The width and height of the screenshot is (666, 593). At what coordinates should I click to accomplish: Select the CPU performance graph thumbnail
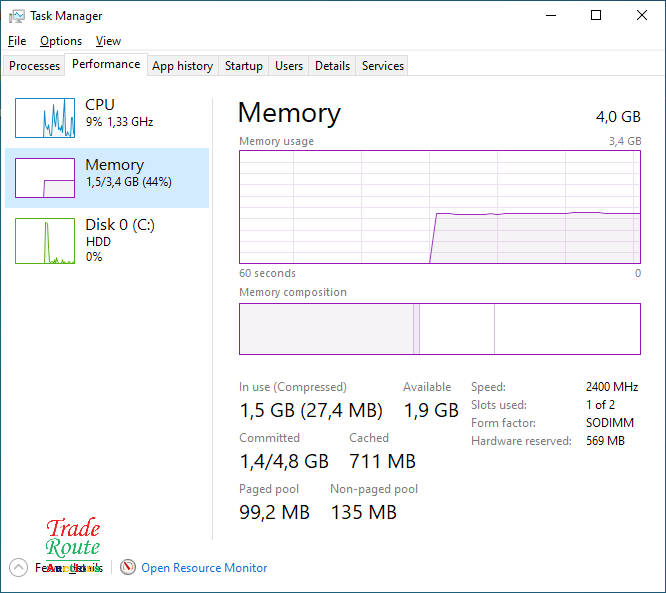[45, 118]
